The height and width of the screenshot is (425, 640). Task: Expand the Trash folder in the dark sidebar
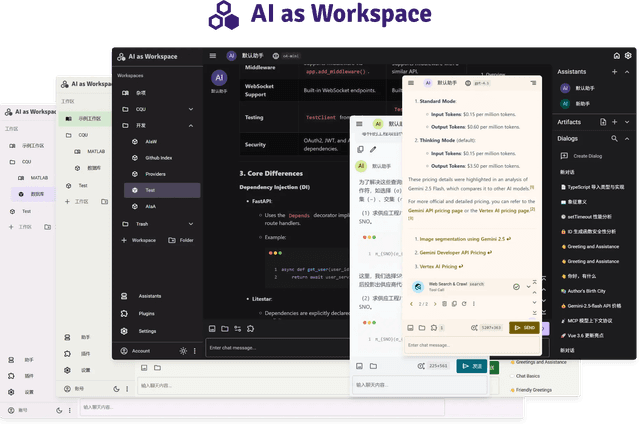click(191, 224)
